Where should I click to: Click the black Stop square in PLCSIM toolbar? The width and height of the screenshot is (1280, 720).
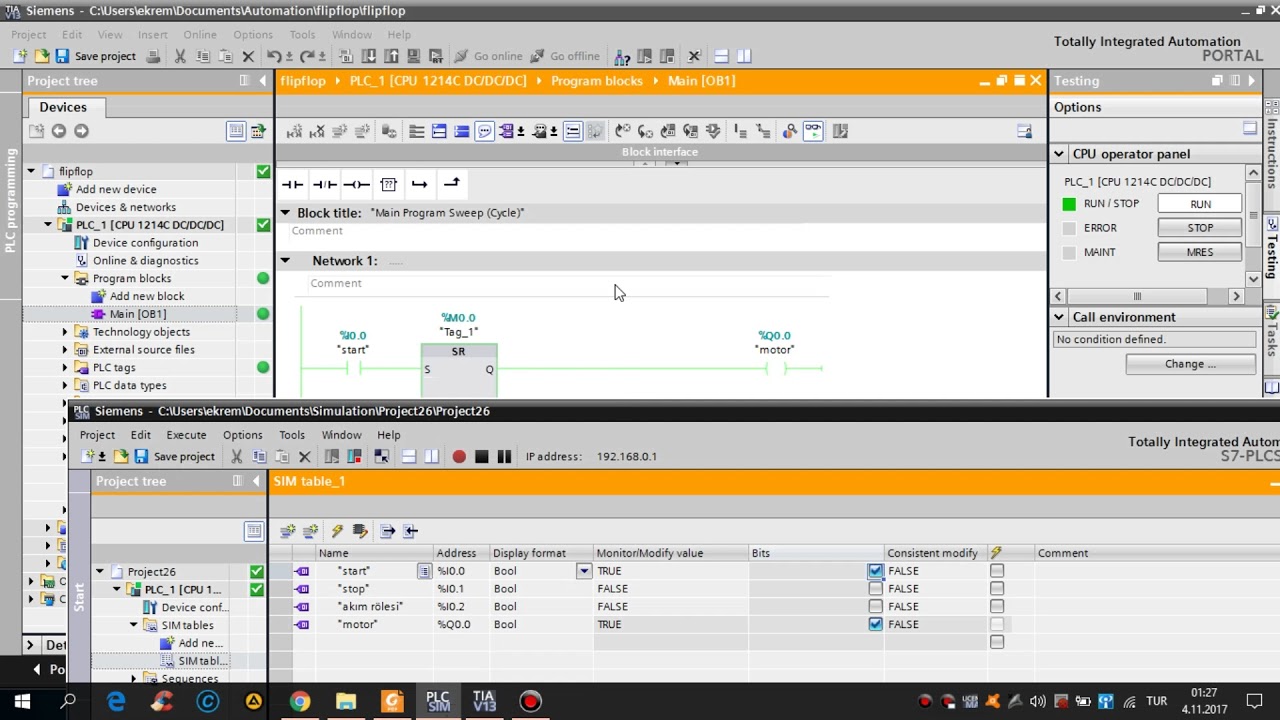[481, 457]
